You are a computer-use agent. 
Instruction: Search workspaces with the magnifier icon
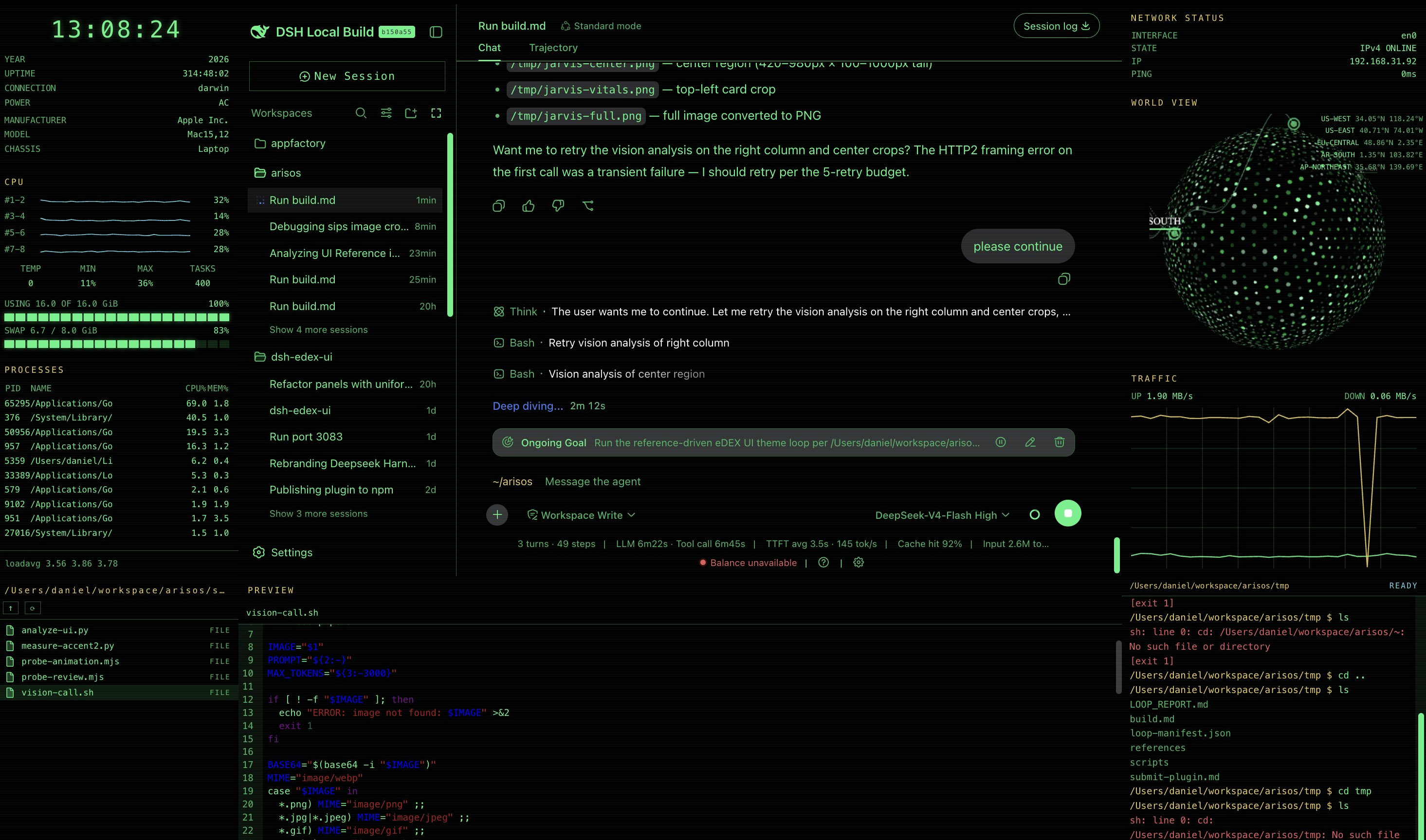[361, 113]
